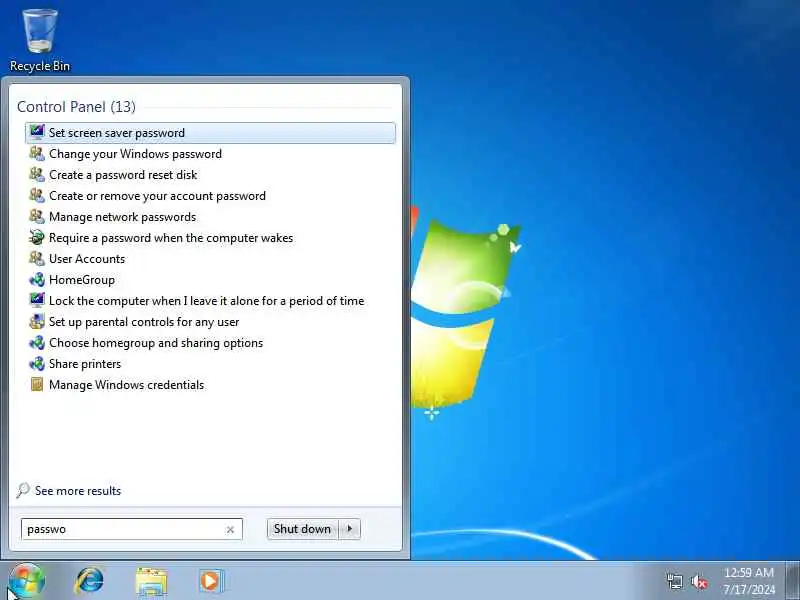Expand the Shut down options arrow
Viewport: 800px width, 600px height.
click(x=349, y=529)
